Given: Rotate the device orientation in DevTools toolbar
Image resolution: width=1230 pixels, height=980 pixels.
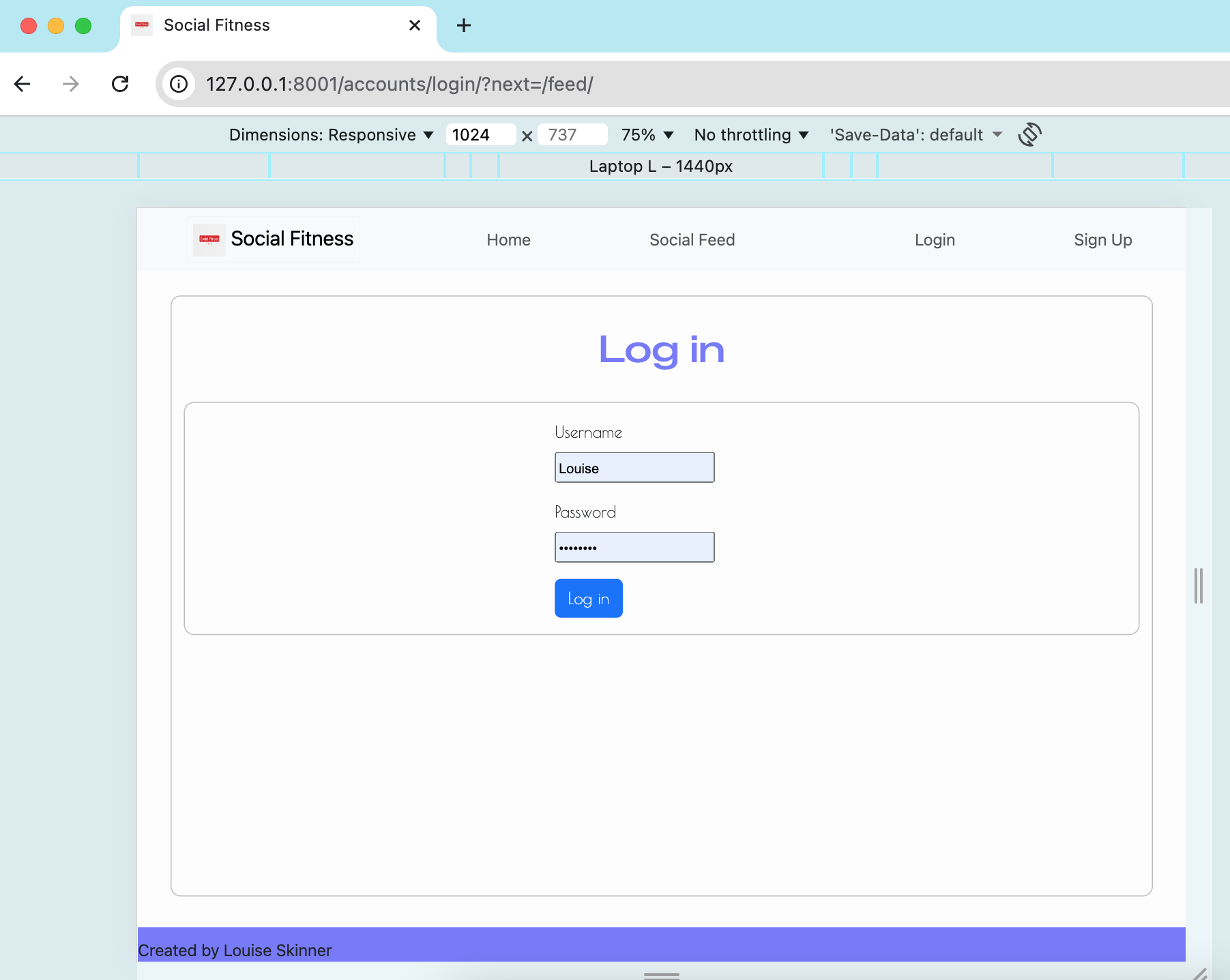Looking at the screenshot, I should (x=1030, y=134).
